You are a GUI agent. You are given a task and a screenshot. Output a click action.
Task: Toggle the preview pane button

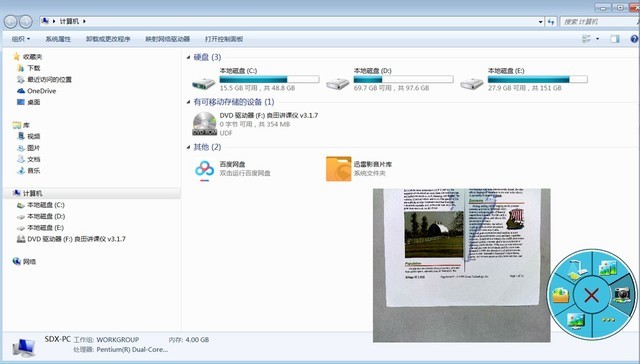tap(615, 39)
